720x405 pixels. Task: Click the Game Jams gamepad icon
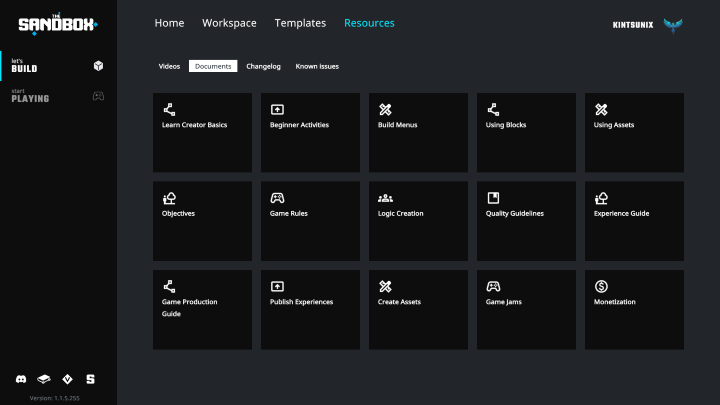[x=493, y=287]
